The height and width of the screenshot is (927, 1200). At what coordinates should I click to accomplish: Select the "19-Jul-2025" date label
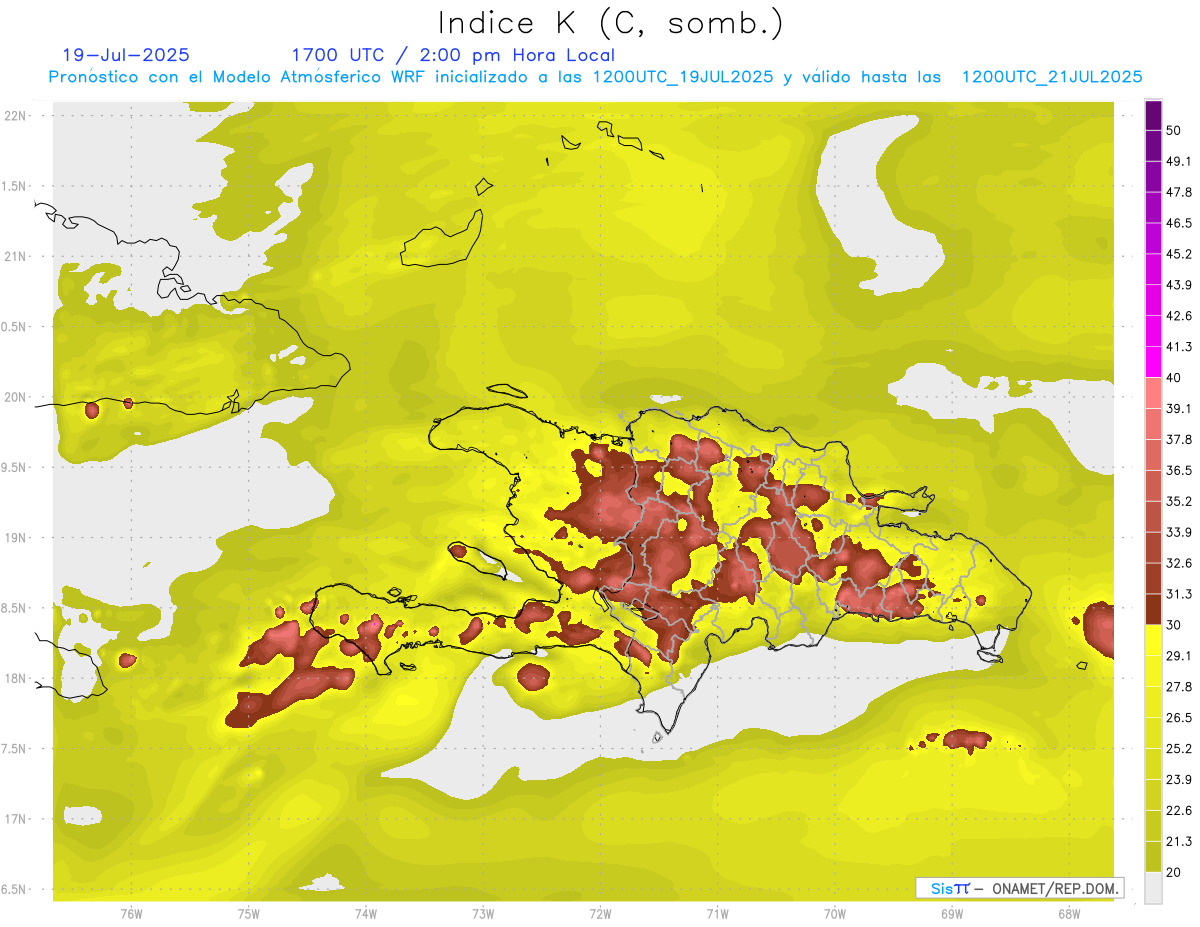126,55
